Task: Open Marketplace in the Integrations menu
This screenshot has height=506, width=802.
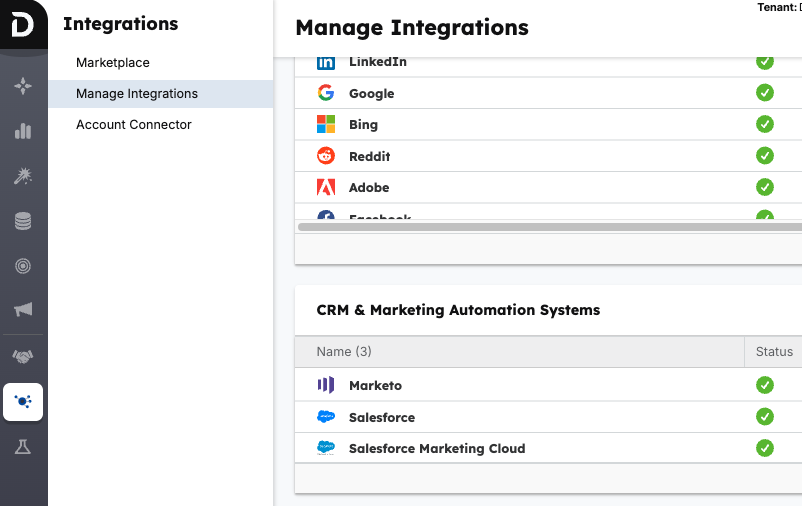Action: pos(113,63)
